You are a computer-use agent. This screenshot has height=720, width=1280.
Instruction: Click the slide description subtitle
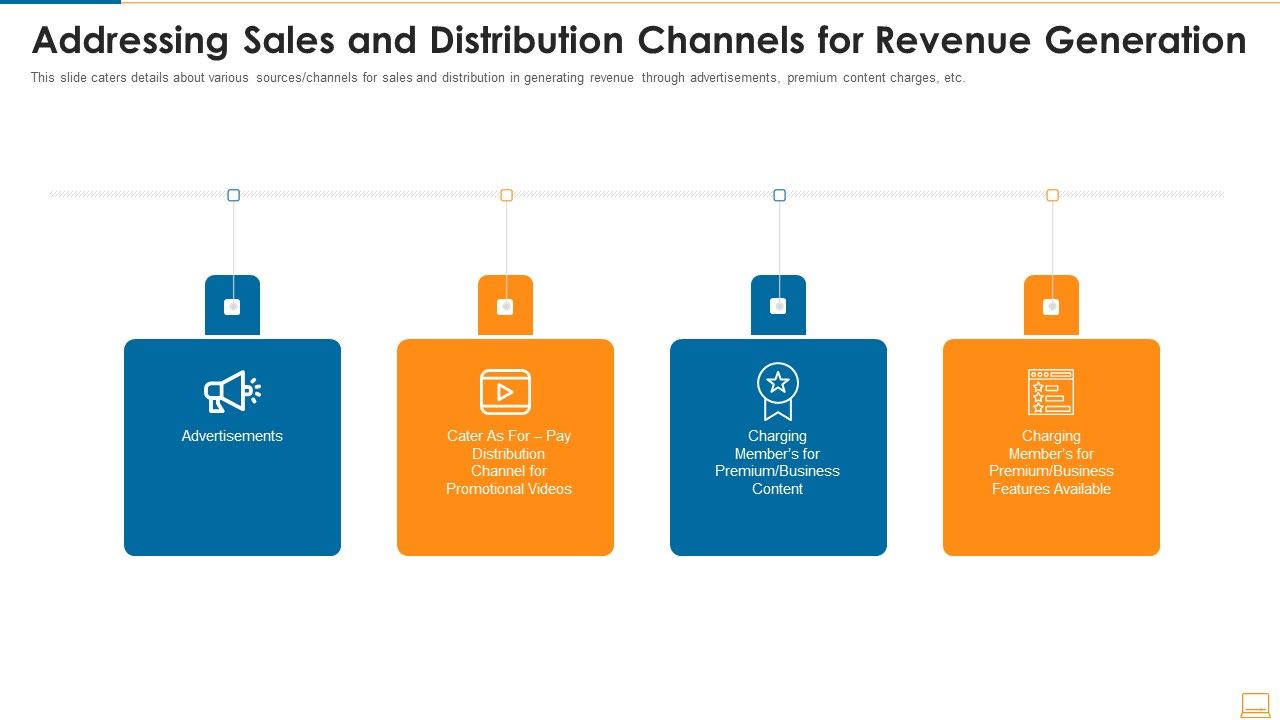pyautogui.click(x=498, y=78)
